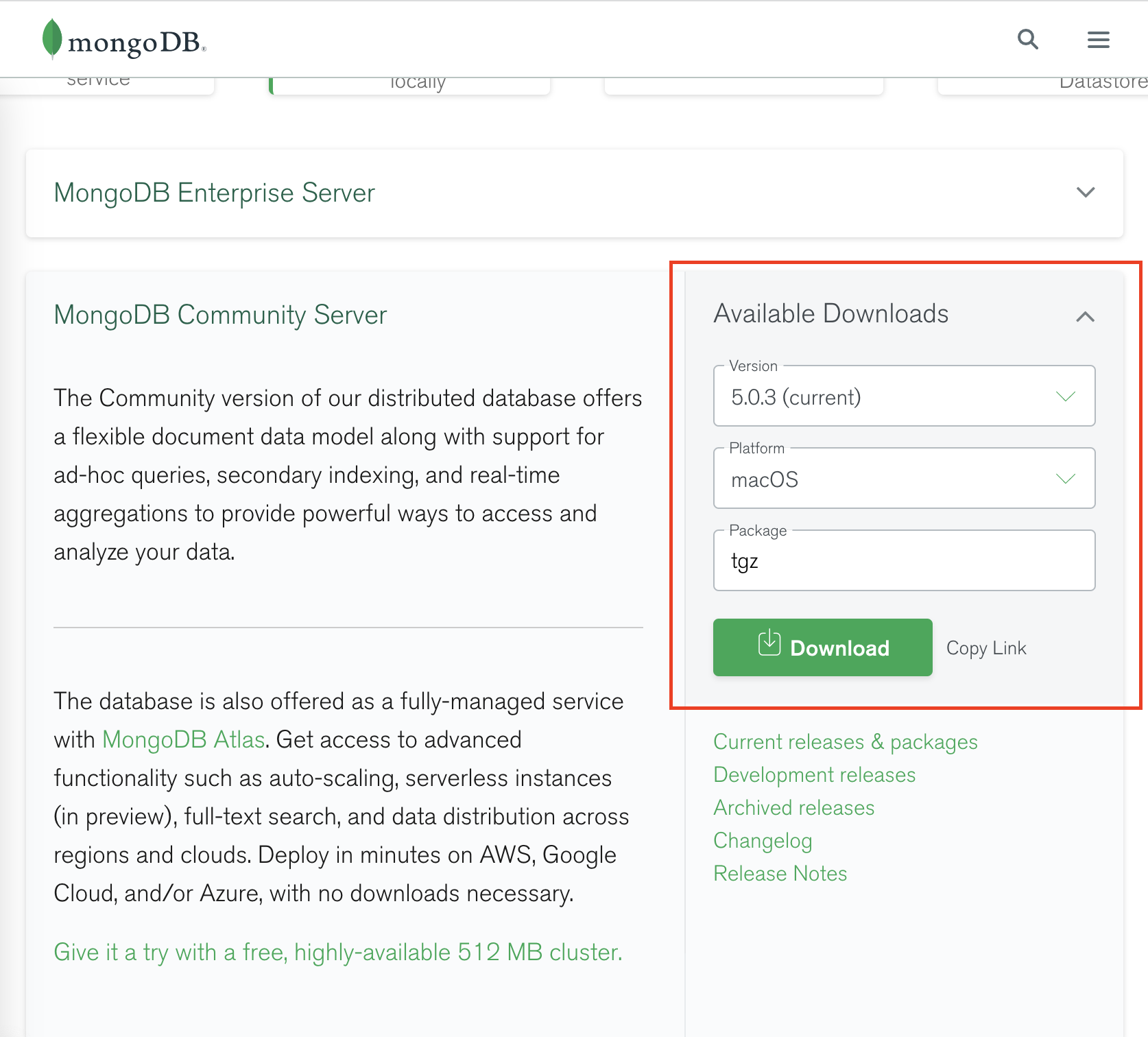
Task: Collapse the Available Downloads panel chevron
Action: click(x=1086, y=317)
